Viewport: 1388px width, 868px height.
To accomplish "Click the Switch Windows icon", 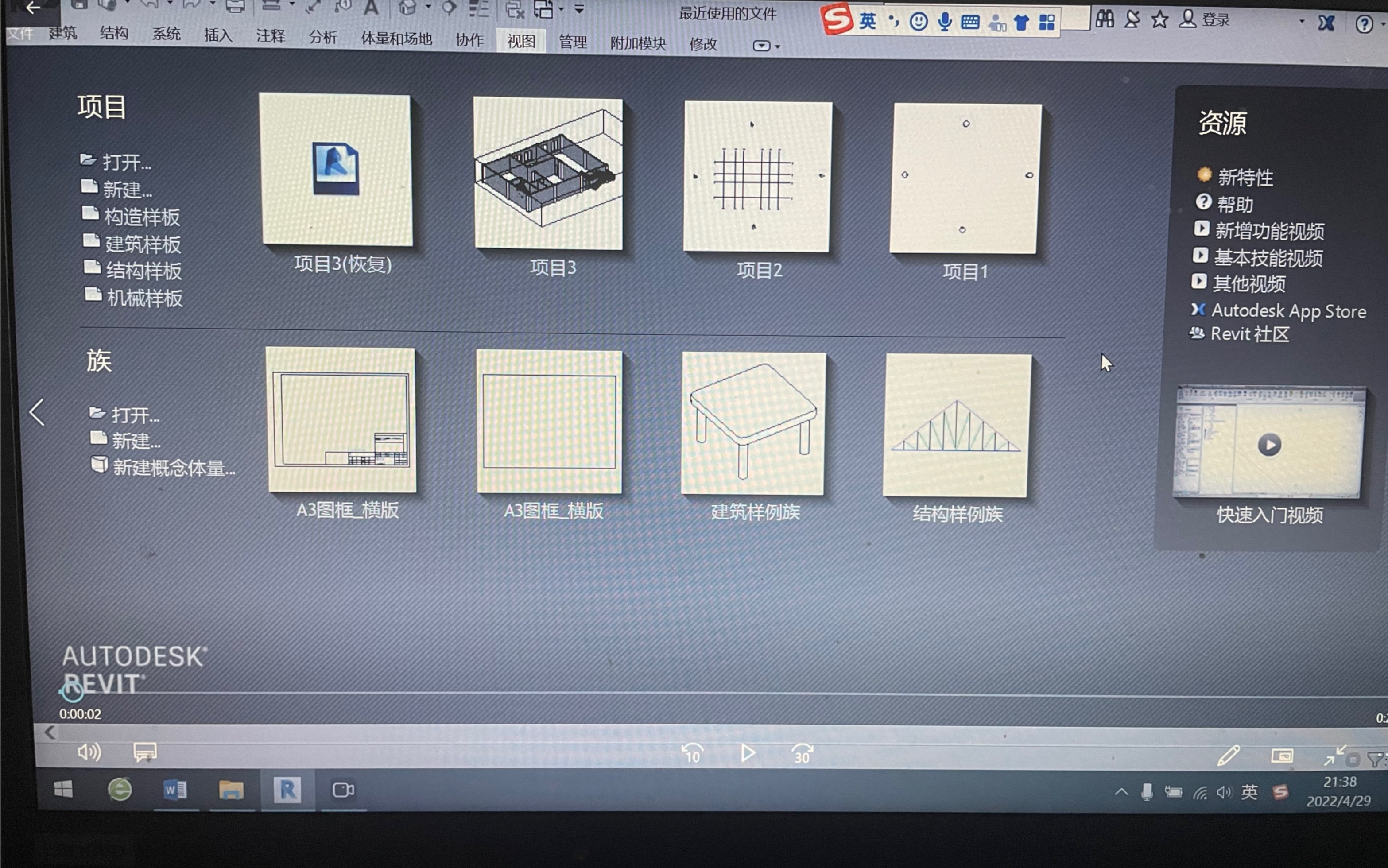I will pyautogui.click(x=543, y=9).
